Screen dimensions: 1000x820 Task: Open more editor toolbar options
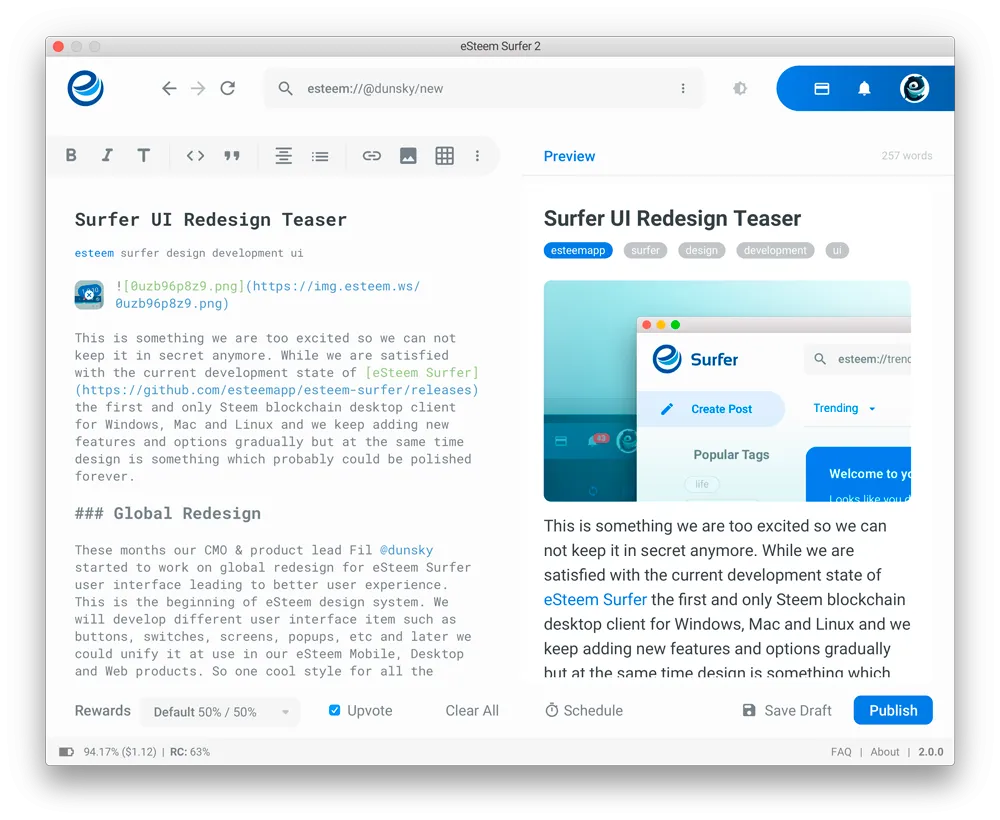point(477,156)
